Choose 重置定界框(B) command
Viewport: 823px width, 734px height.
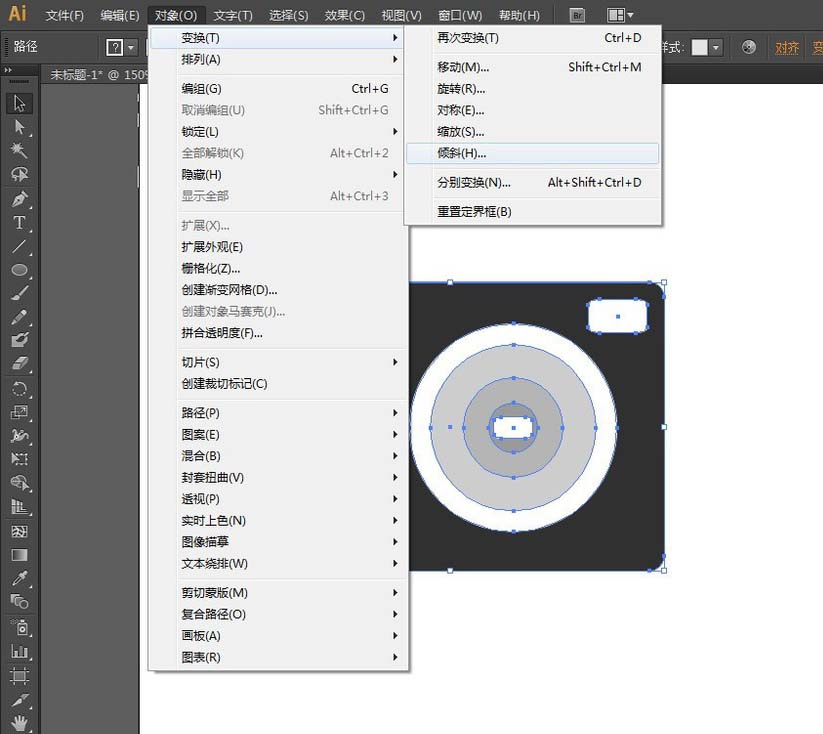(x=532, y=212)
